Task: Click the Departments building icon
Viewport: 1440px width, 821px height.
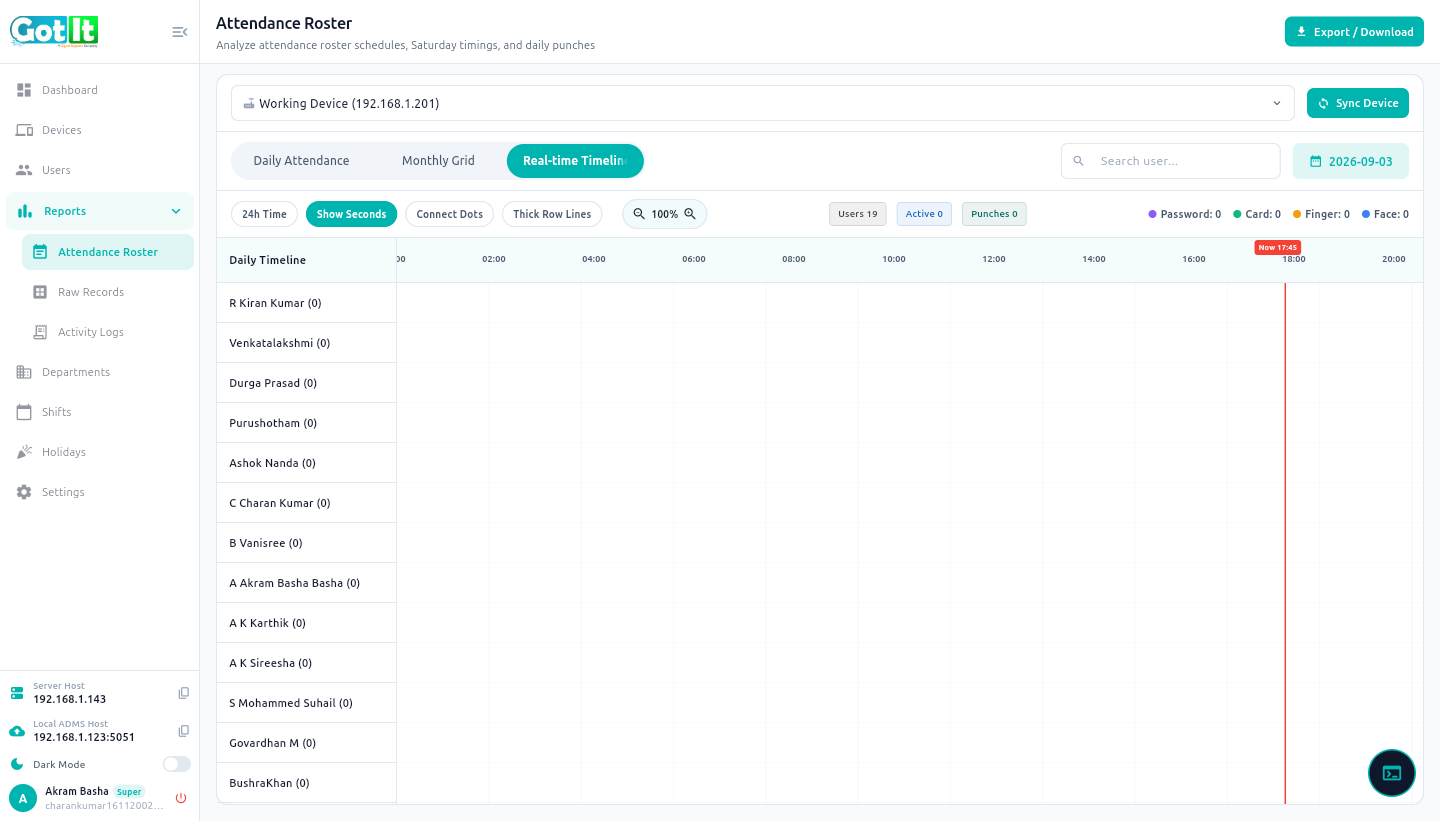Action: click(24, 372)
